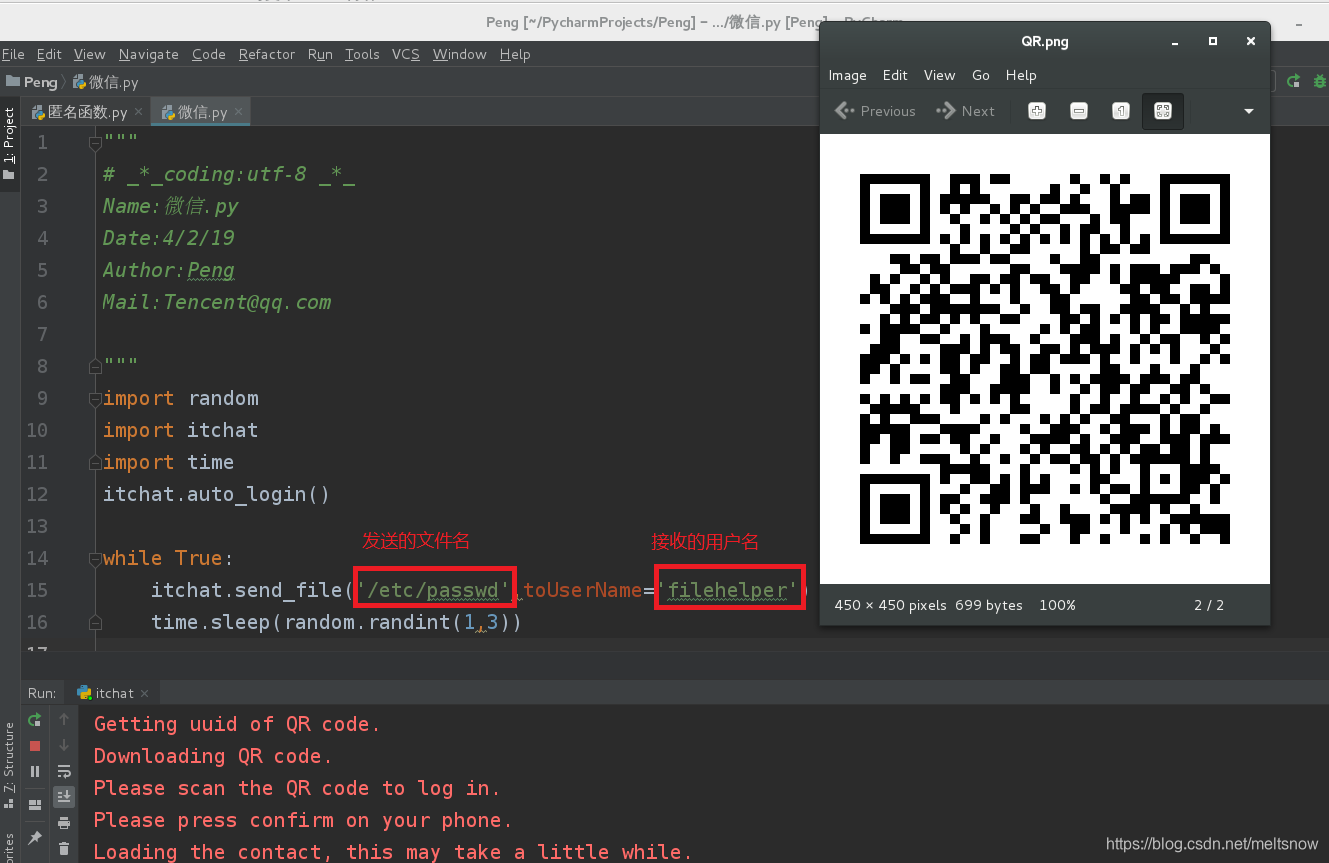Click '/etc/passwd' string in line 15
The height and width of the screenshot is (863, 1329).
click(x=435, y=590)
